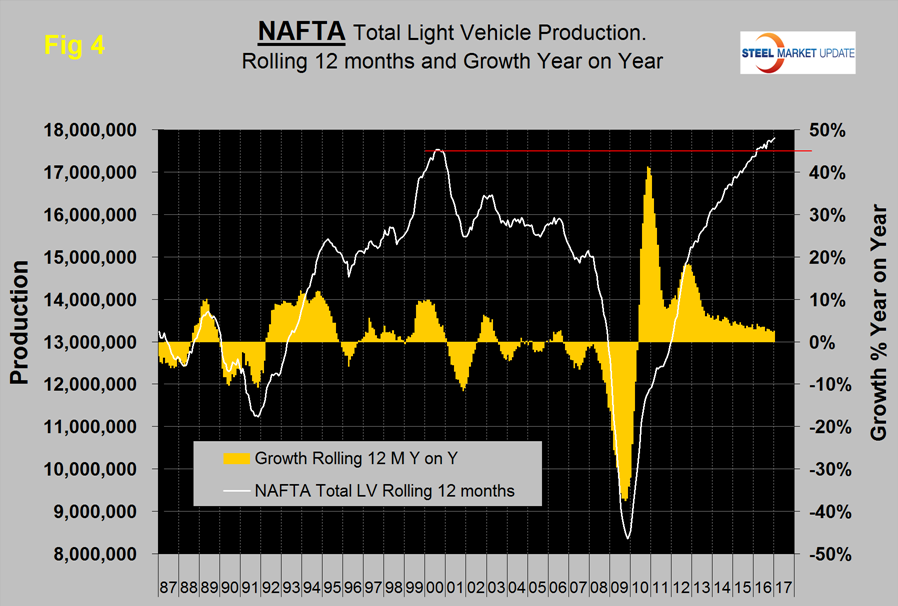The height and width of the screenshot is (606, 898).
Task: Click the 'Growth % Year on Year' axis title
Action: tap(879, 322)
